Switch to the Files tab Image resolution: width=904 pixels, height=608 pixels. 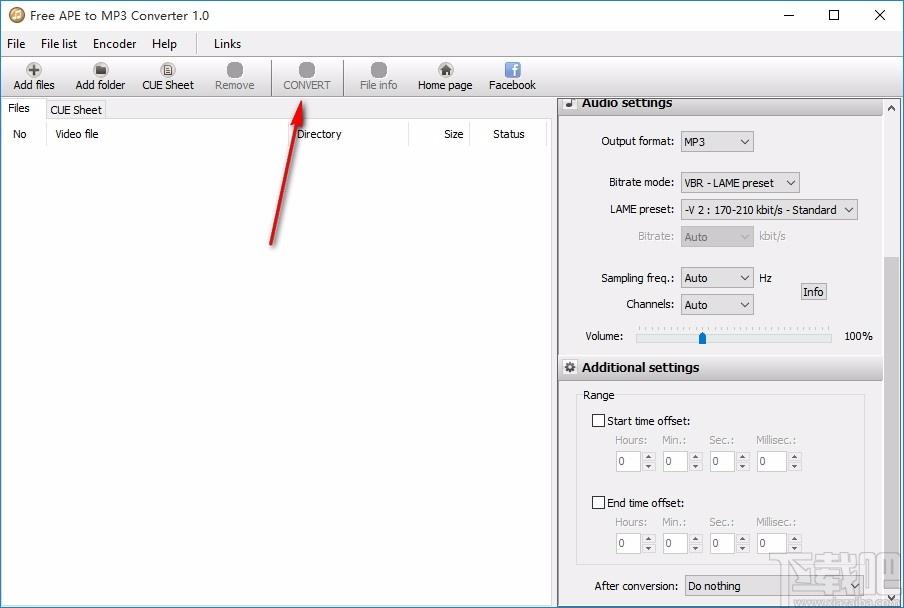tap(19, 108)
